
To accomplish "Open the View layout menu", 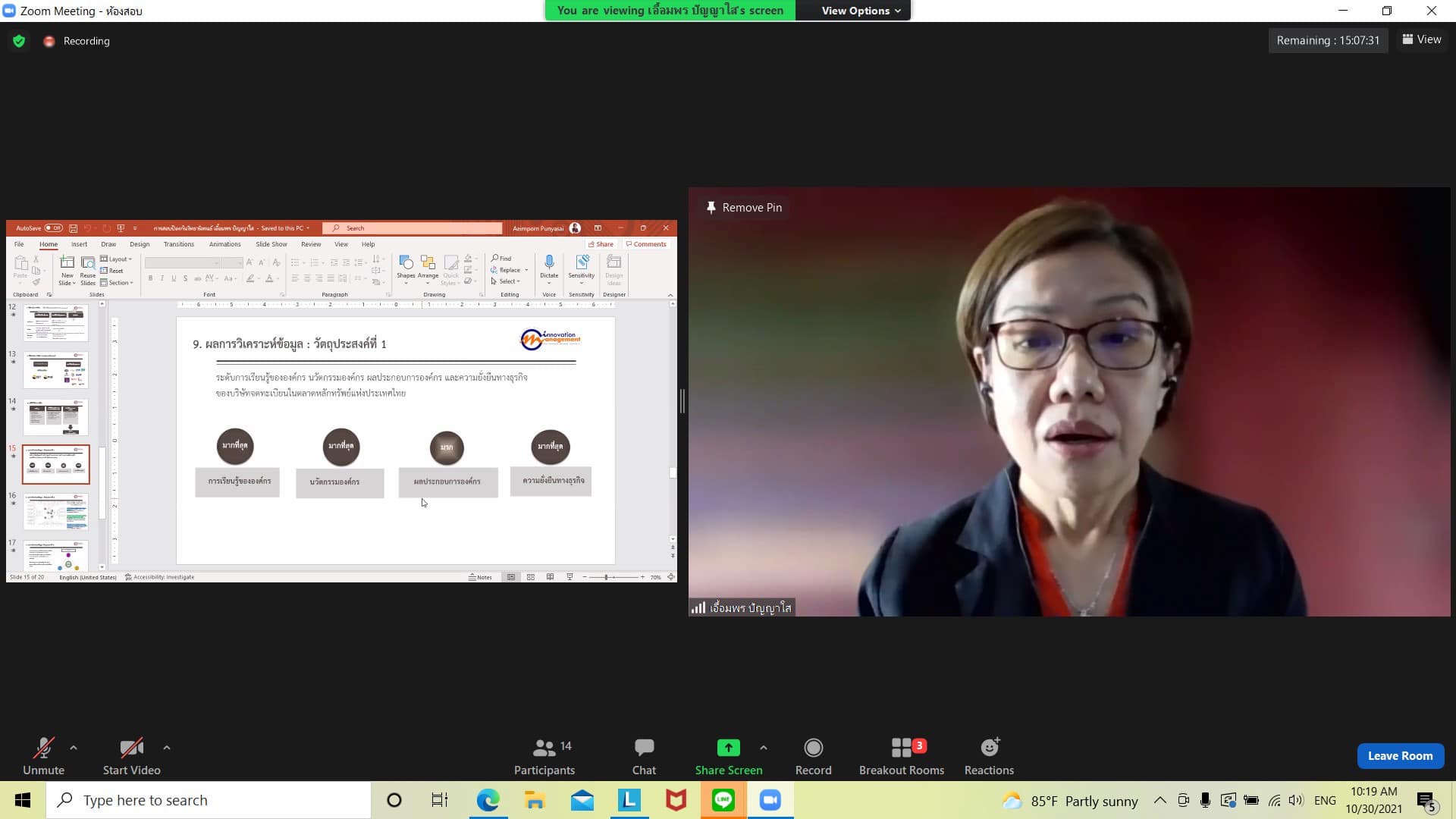I will [1422, 39].
